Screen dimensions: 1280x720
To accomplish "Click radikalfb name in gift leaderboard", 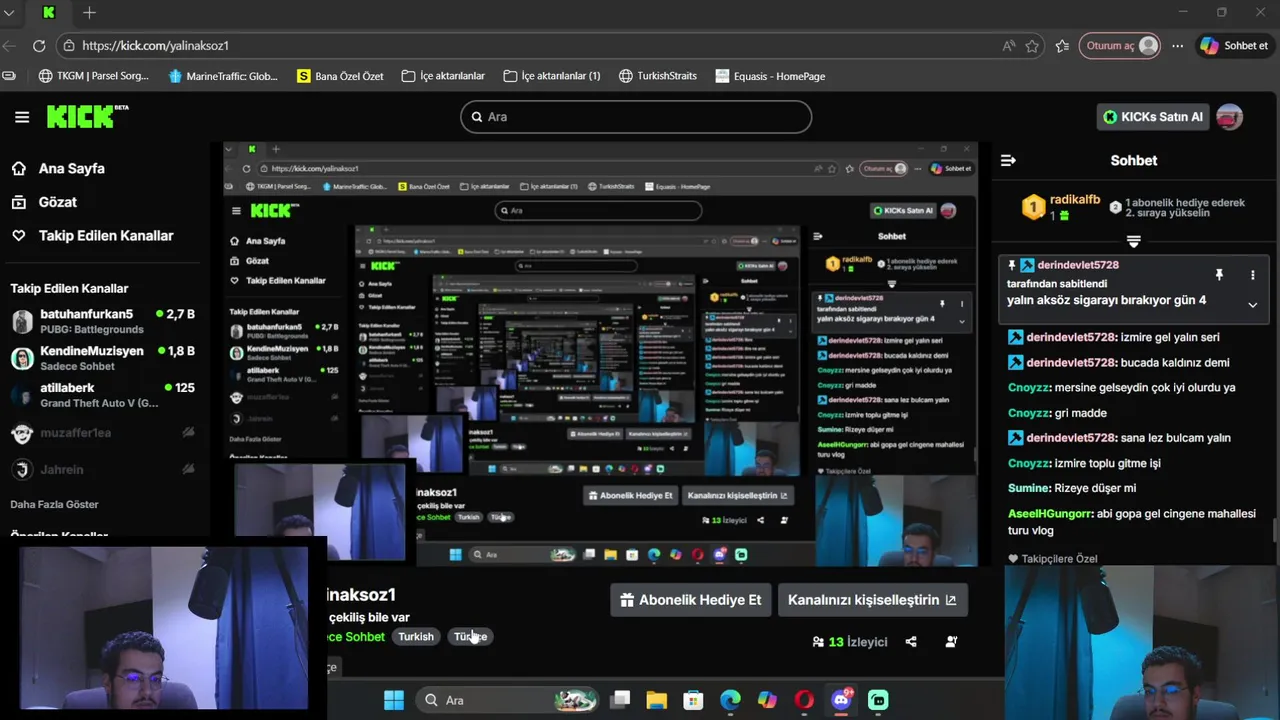I will [x=1075, y=201].
